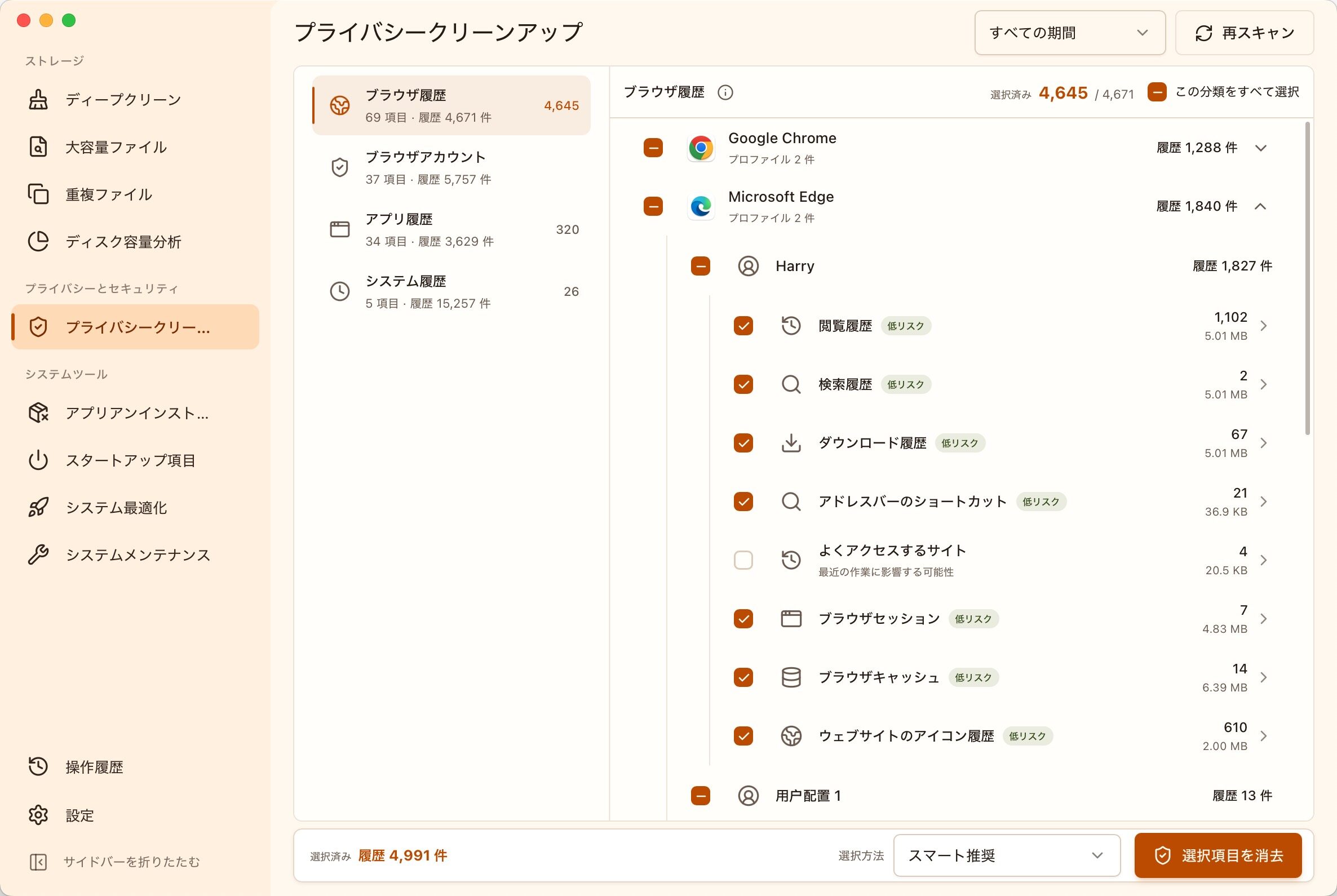The image size is (1337, 896).
Task: Open the スマート推奨 selection method dropdown
Action: click(1007, 855)
